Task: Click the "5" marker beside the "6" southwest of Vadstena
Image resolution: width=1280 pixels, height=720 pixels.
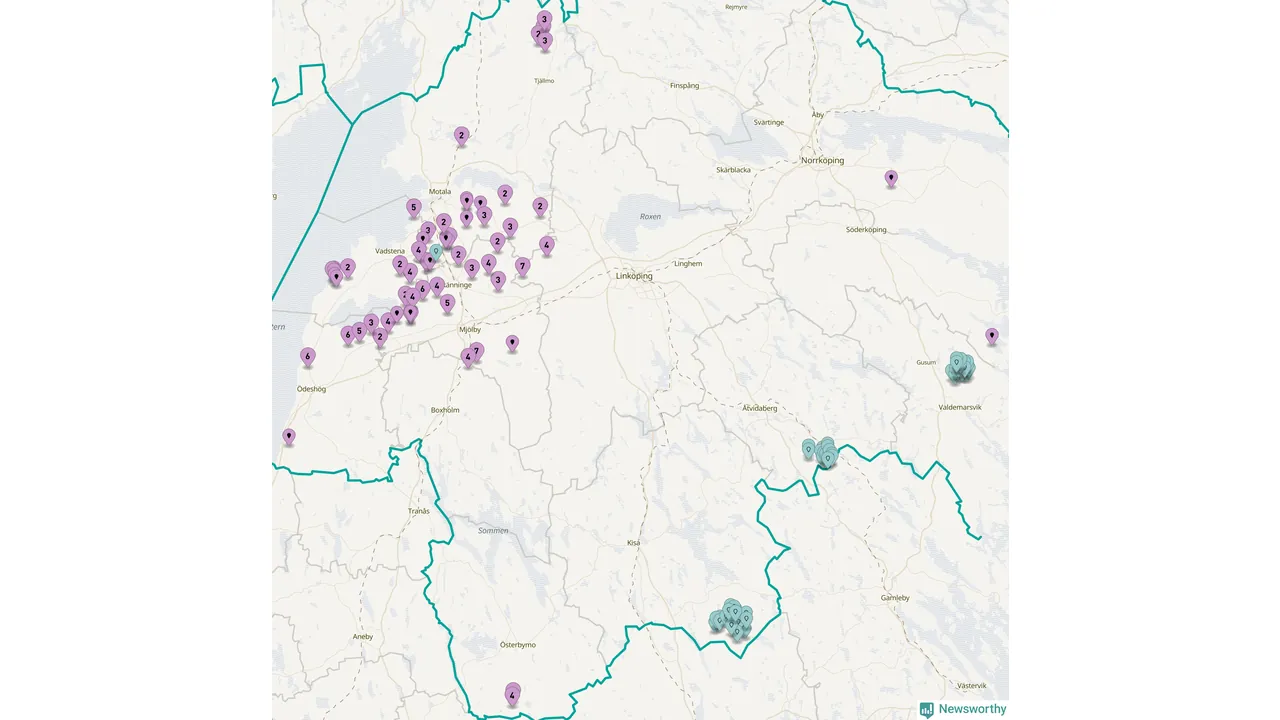Action: coord(359,332)
